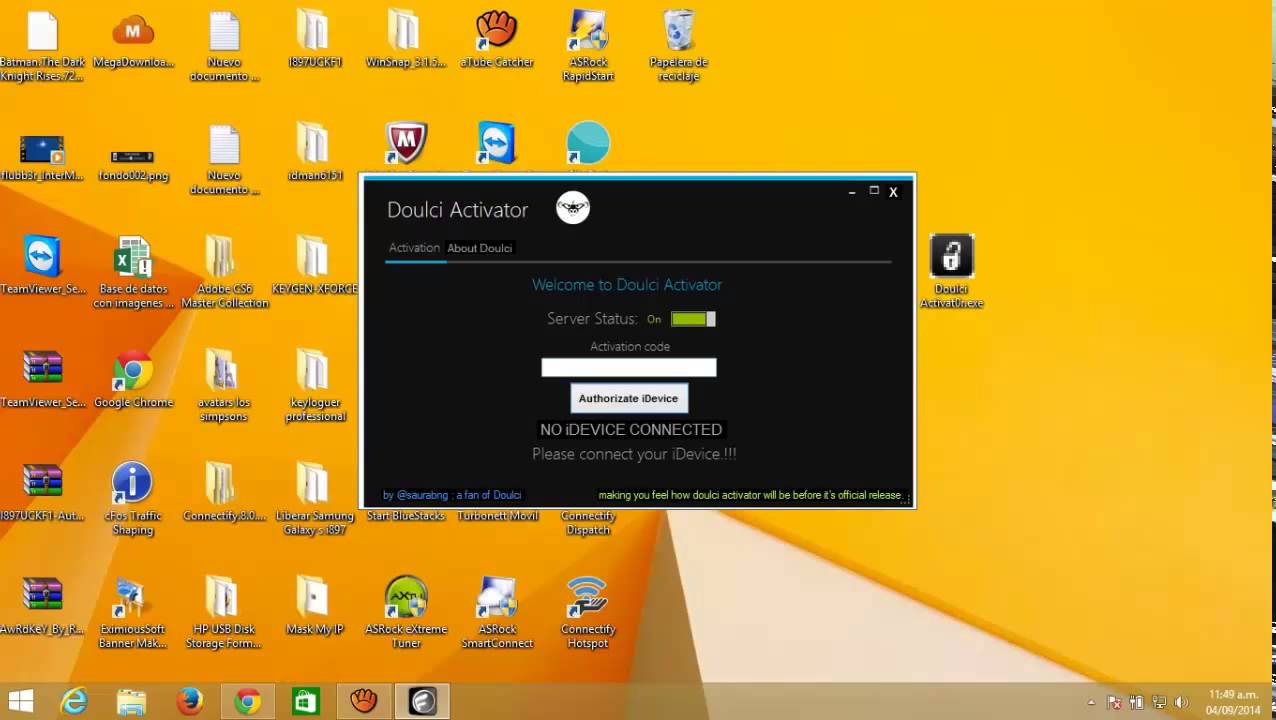Viewport: 1276px width, 720px height.
Task: Select the flubb3r_InterM video file icon
Action: tap(42, 156)
